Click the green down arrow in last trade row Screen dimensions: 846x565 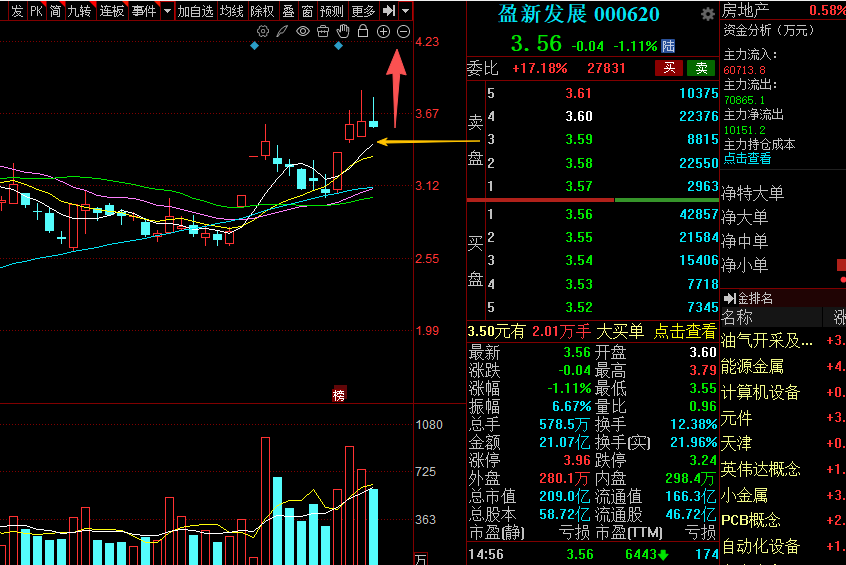(663, 554)
